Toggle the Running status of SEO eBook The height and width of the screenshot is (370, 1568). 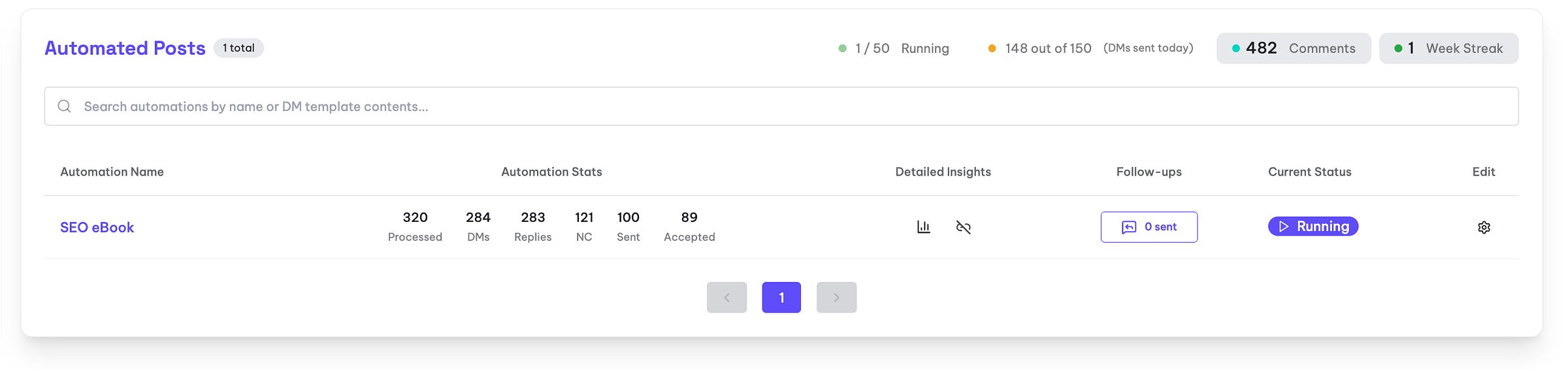[x=1313, y=226]
